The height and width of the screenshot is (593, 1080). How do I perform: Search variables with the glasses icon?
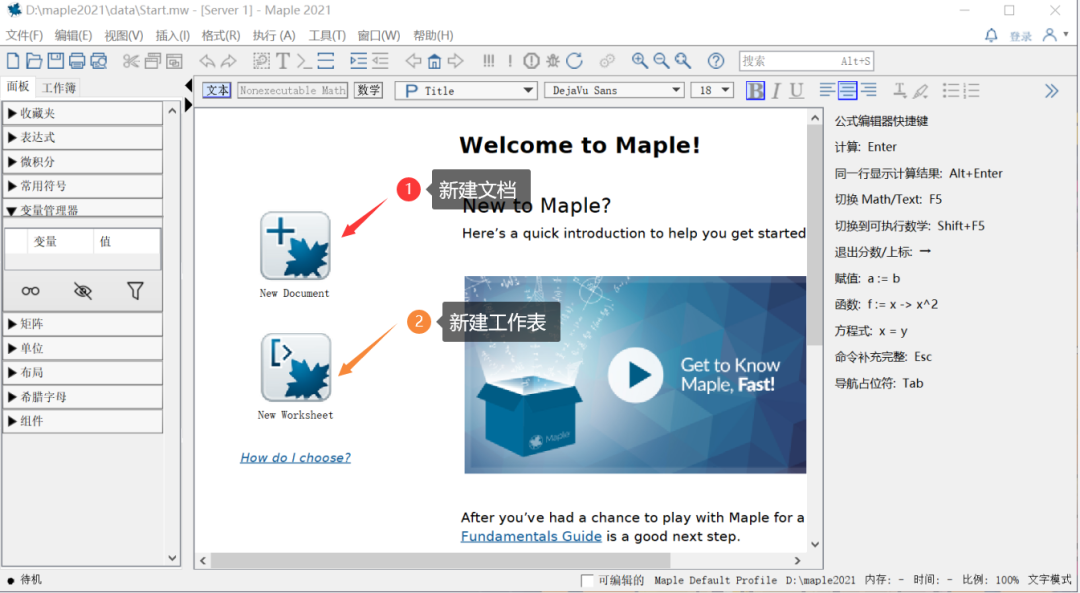coord(30,290)
